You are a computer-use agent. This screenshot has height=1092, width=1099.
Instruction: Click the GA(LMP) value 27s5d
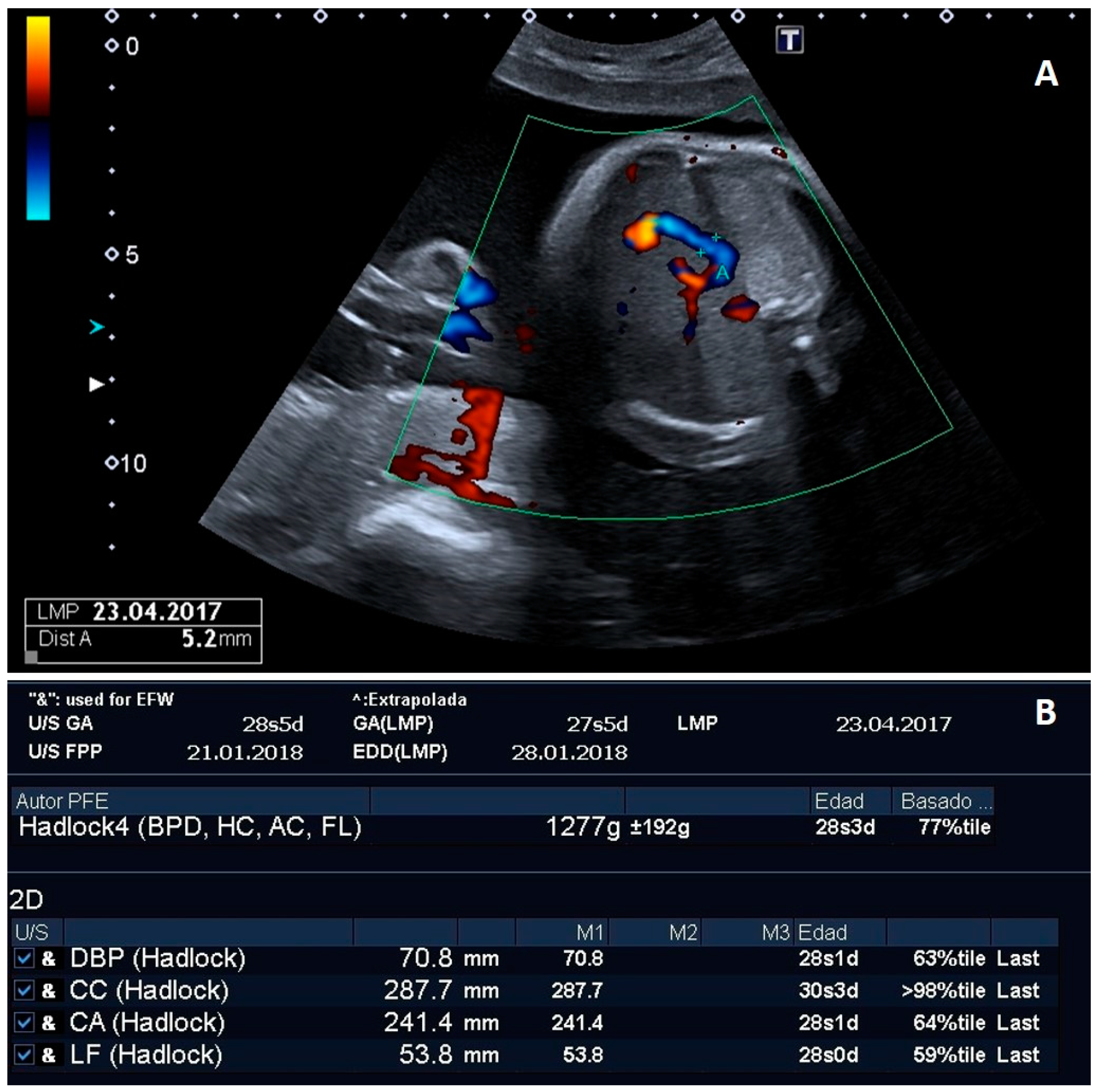[x=597, y=724]
